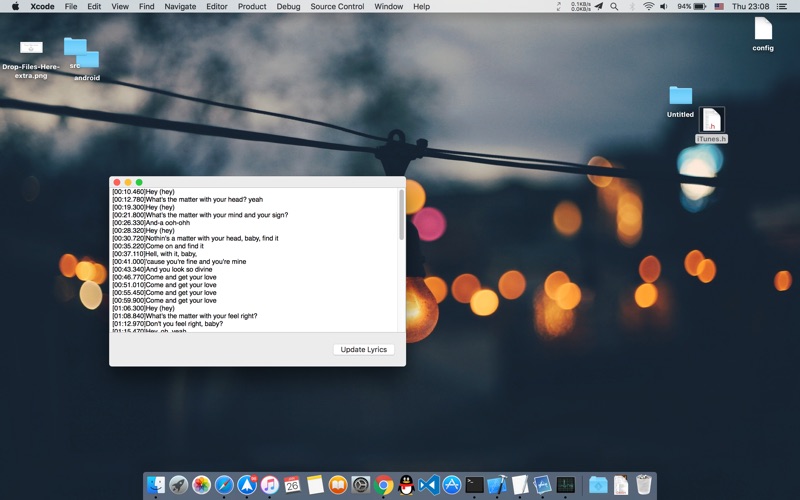This screenshot has height=500, width=800.
Task: Open the Xcode application menu
Action: [x=42, y=7]
